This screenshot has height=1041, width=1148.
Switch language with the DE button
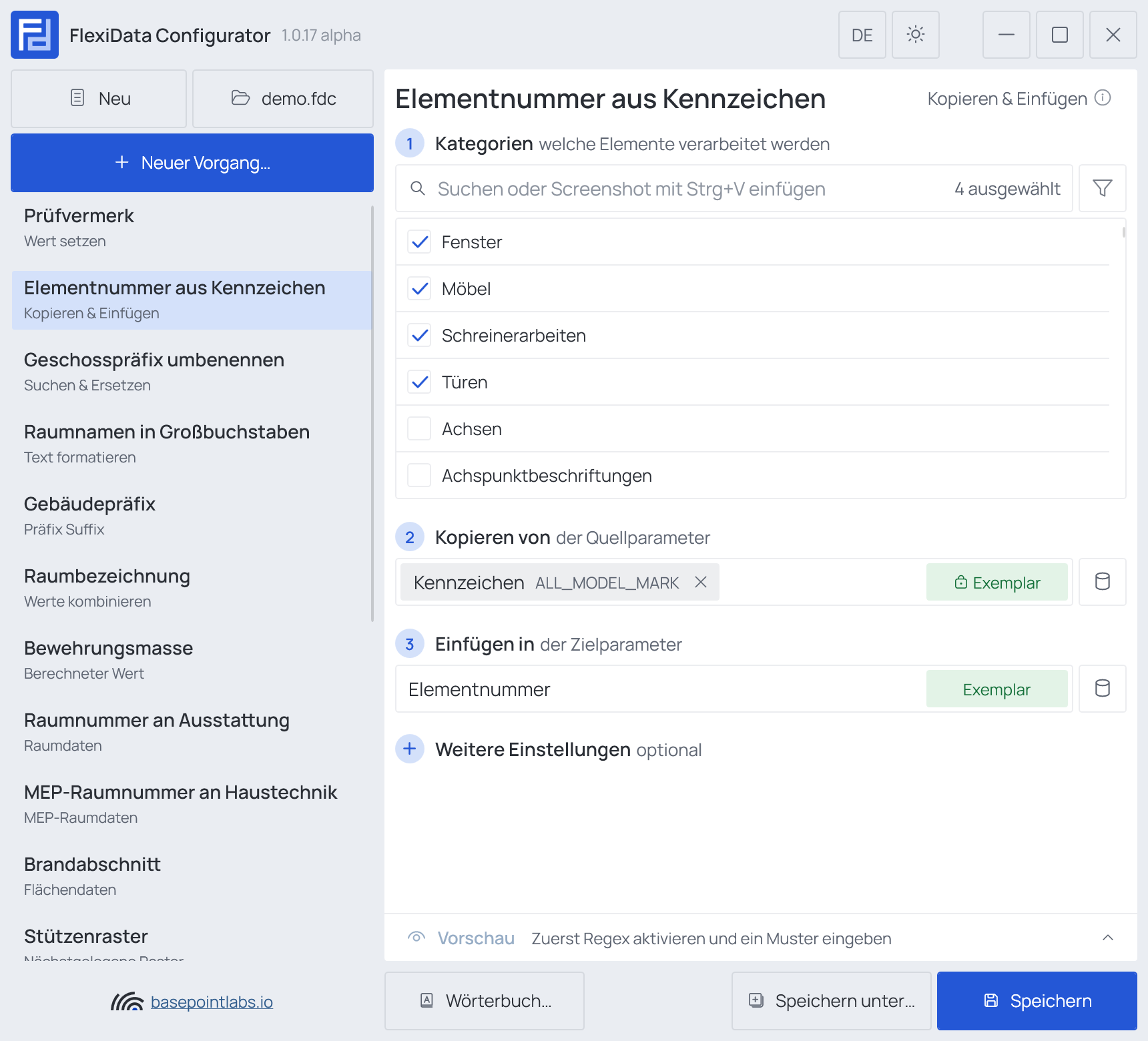(862, 35)
